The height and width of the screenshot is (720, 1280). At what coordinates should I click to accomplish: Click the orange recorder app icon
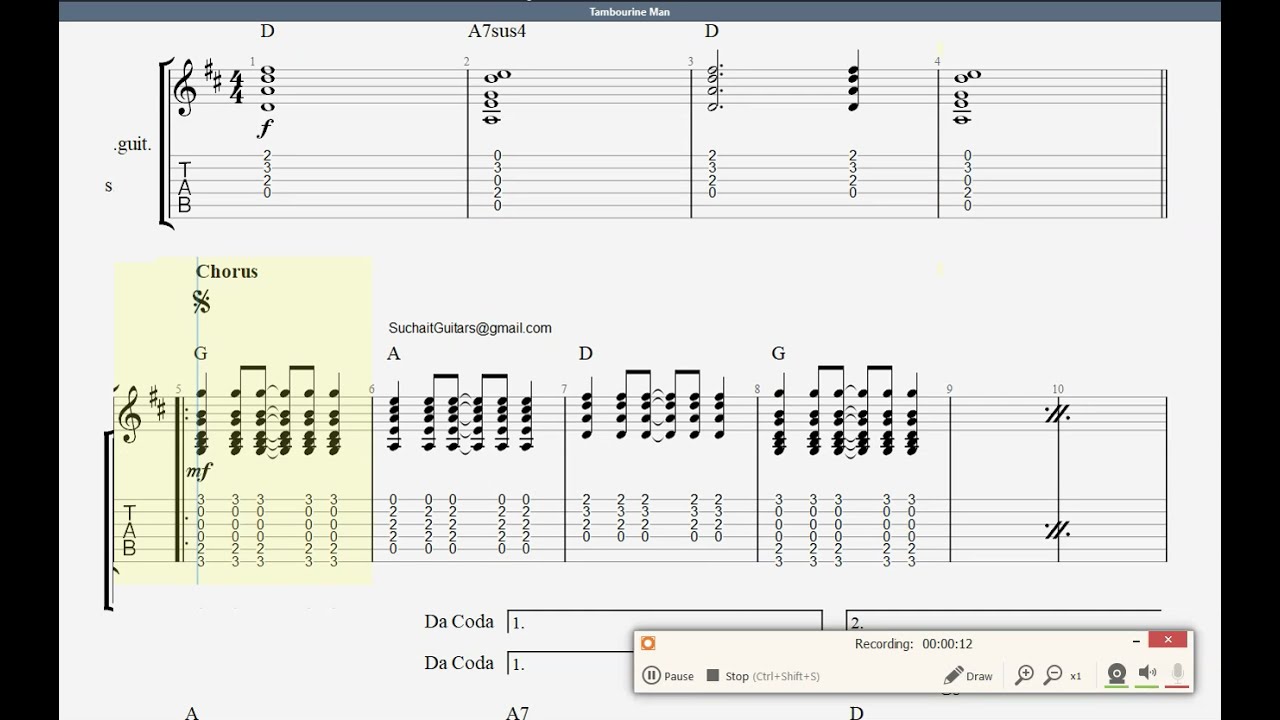coord(648,643)
